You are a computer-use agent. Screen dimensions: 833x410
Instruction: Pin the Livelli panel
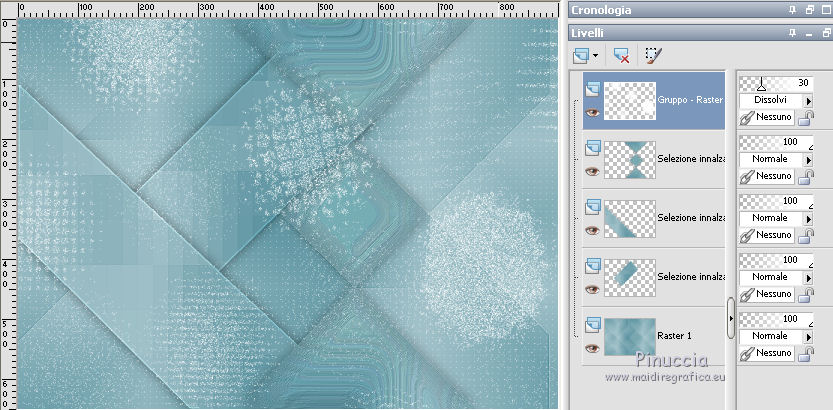click(793, 33)
